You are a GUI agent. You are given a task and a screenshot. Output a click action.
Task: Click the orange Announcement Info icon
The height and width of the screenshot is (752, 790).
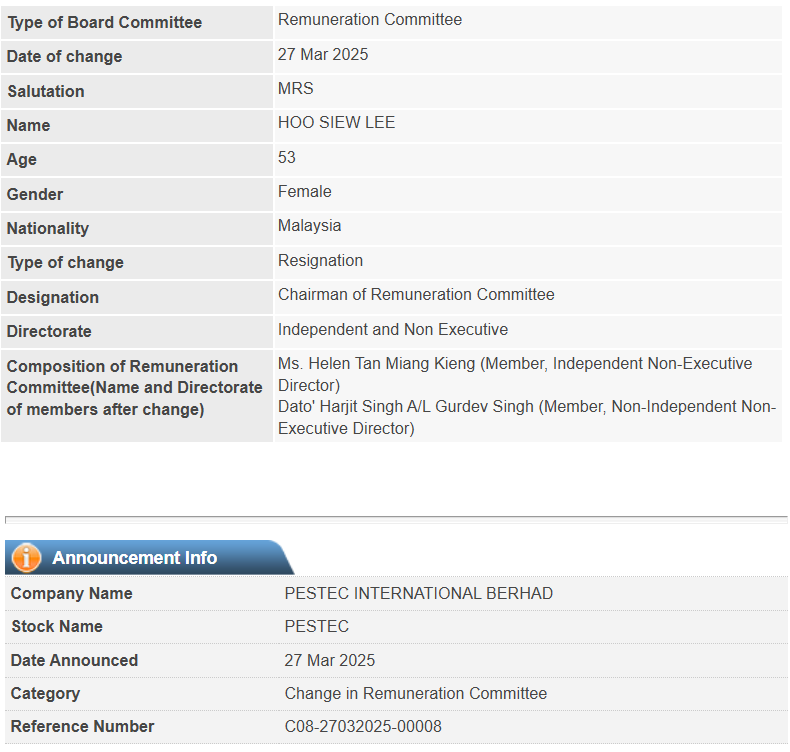click(x=26, y=558)
